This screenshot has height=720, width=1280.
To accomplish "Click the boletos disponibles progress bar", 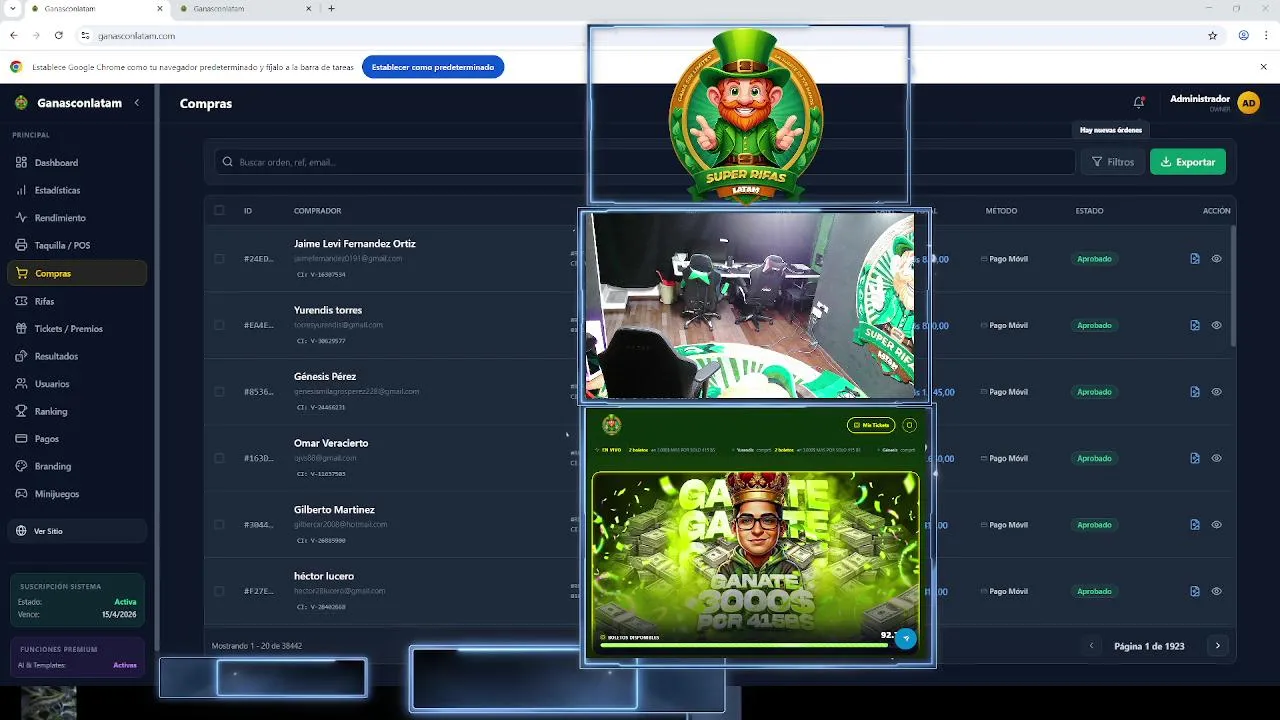I will pyautogui.click(x=744, y=645).
